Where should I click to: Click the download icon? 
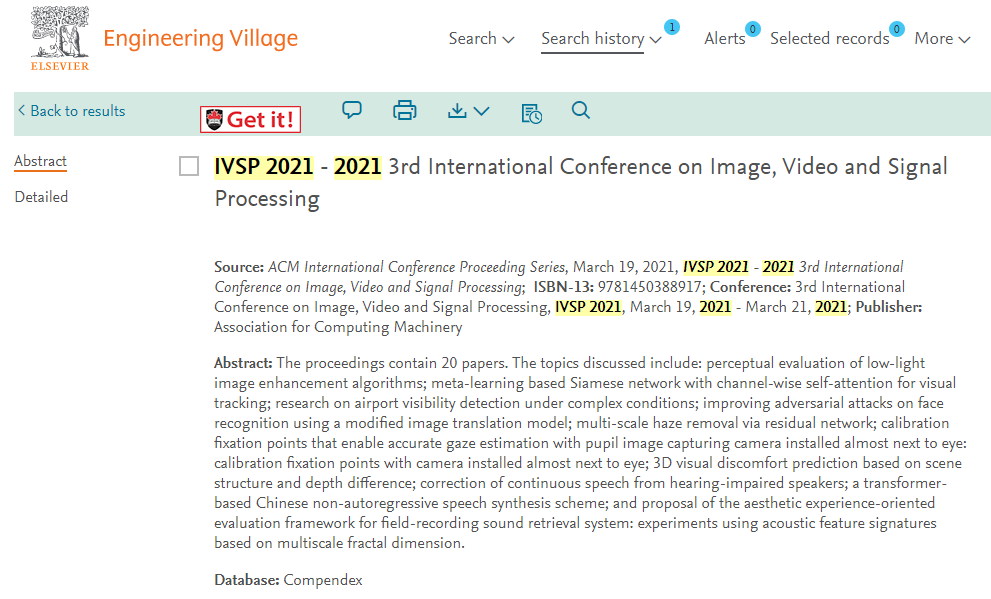pos(457,111)
